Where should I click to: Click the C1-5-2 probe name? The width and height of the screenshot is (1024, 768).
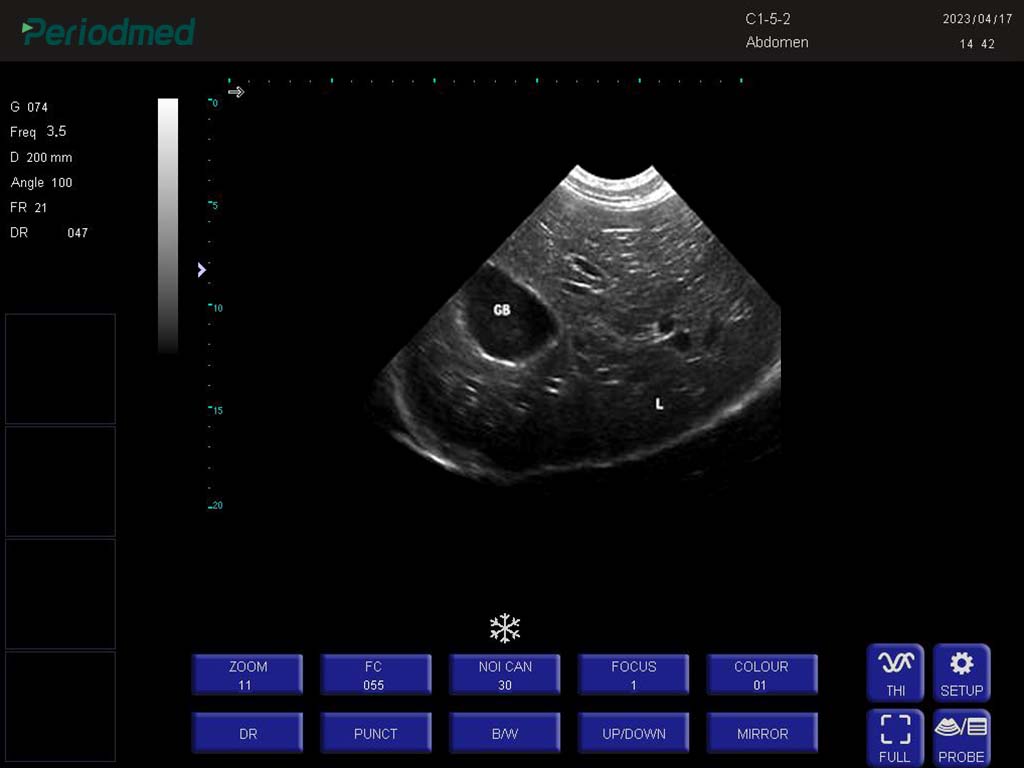coord(768,19)
